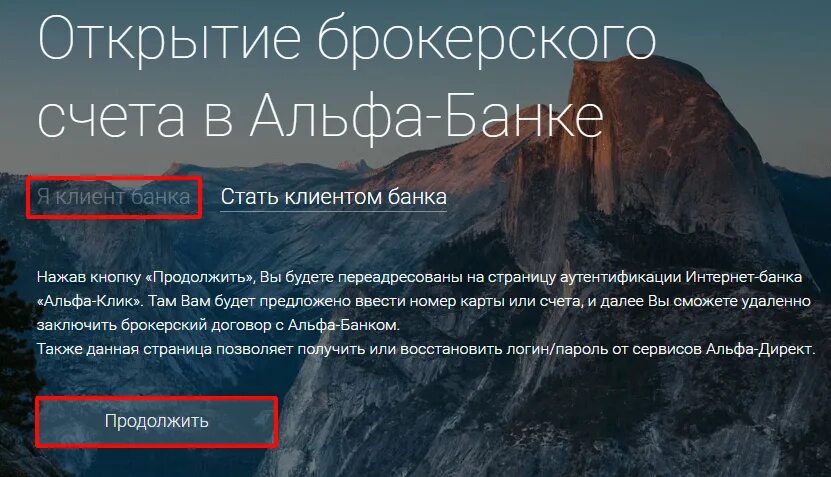The width and height of the screenshot is (831, 477).
Task: Click the line «заключить брокерский договор с Альфа-Банком»
Action: click(x=218, y=325)
